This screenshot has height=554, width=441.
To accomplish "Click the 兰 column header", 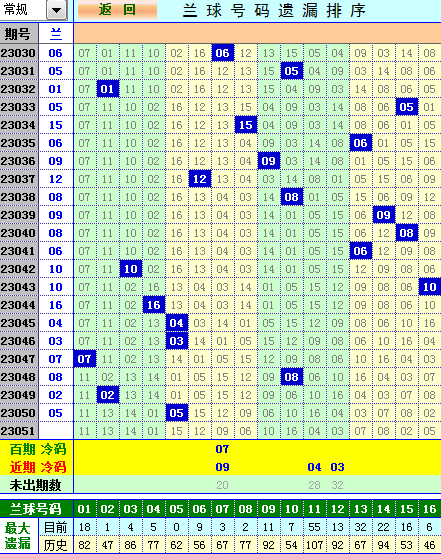I will (x=56, y=34).
